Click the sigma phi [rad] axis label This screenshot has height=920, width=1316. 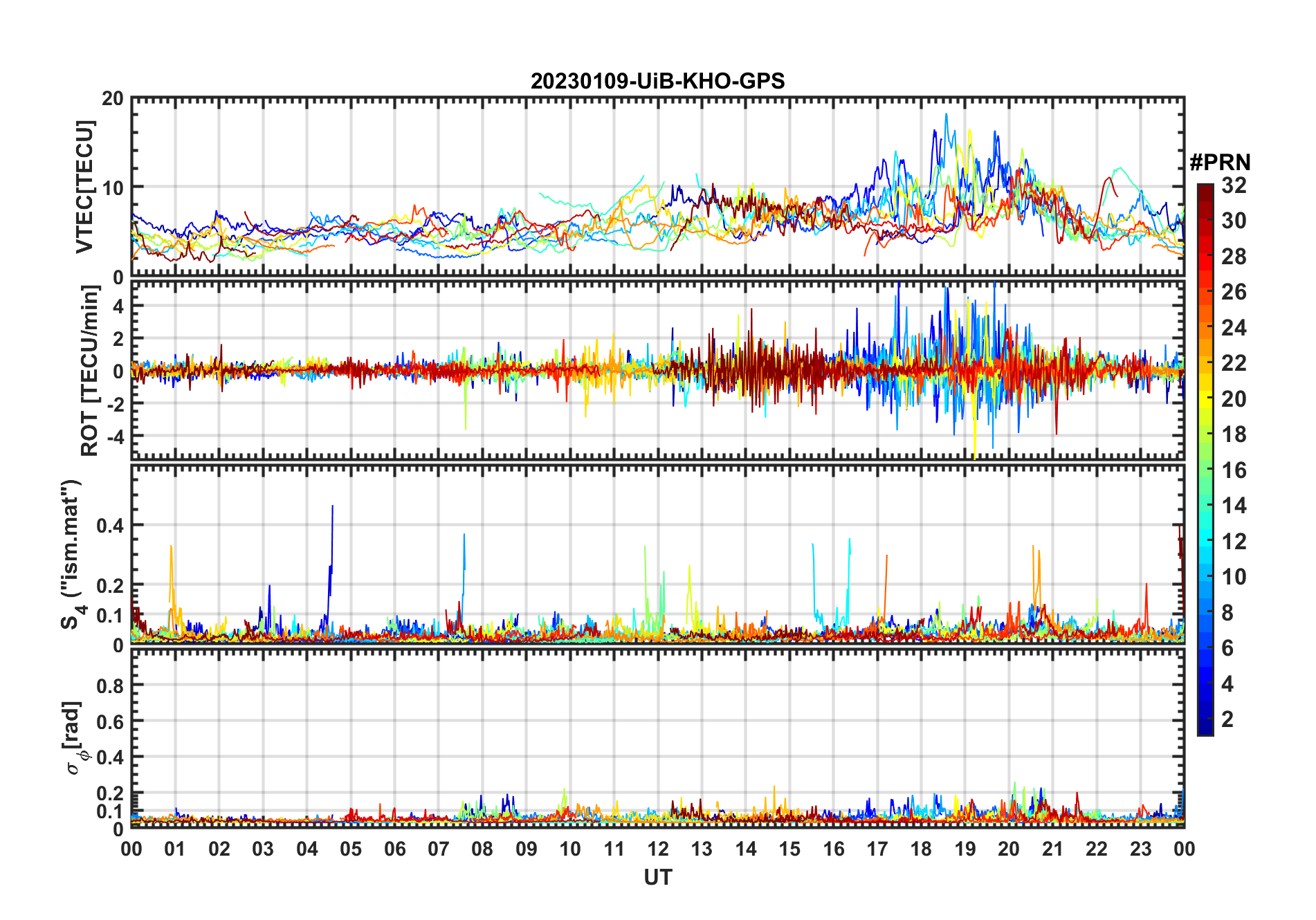(x=74, y=737)
